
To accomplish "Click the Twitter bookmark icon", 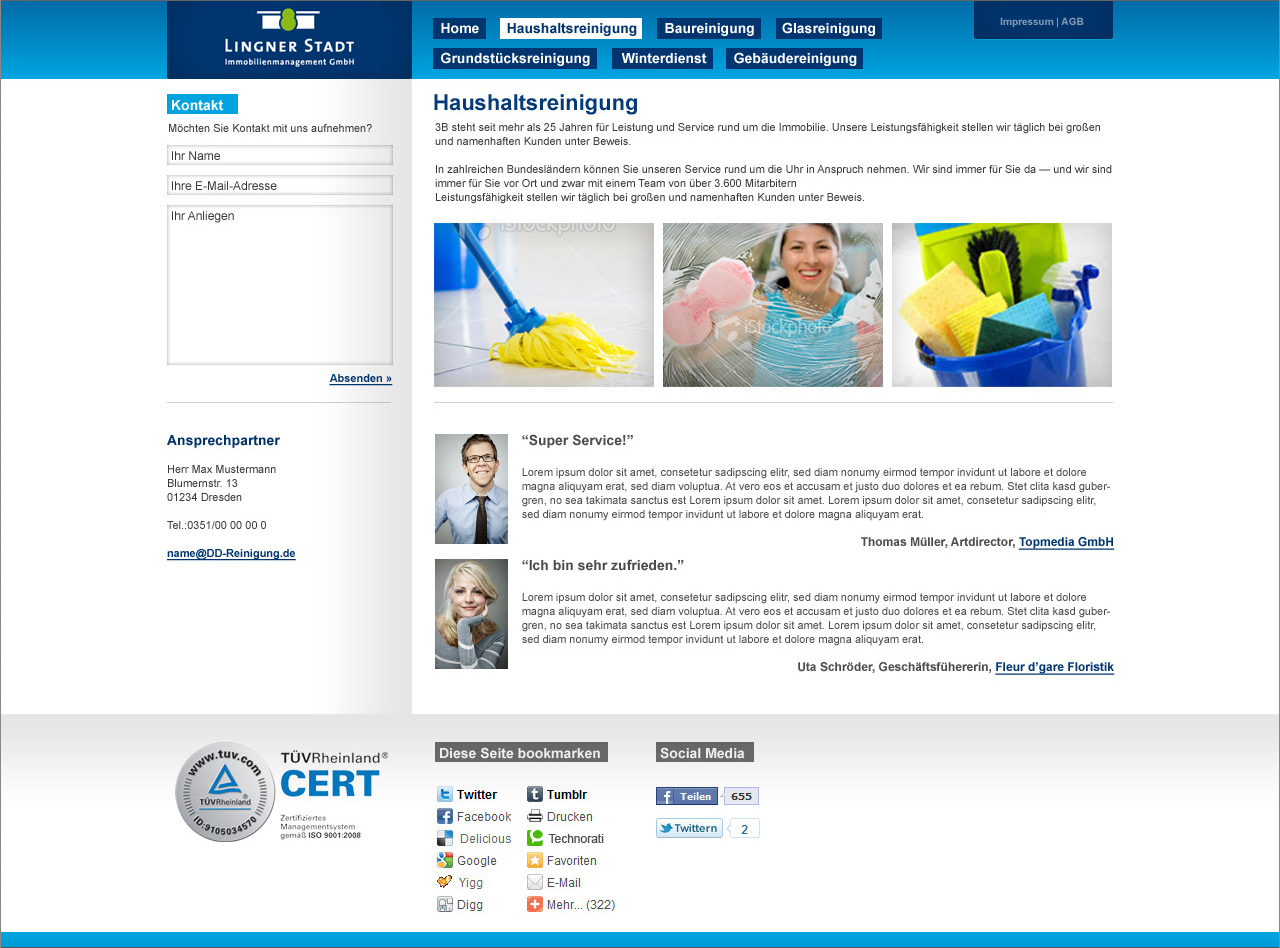I will pos(445,795).
